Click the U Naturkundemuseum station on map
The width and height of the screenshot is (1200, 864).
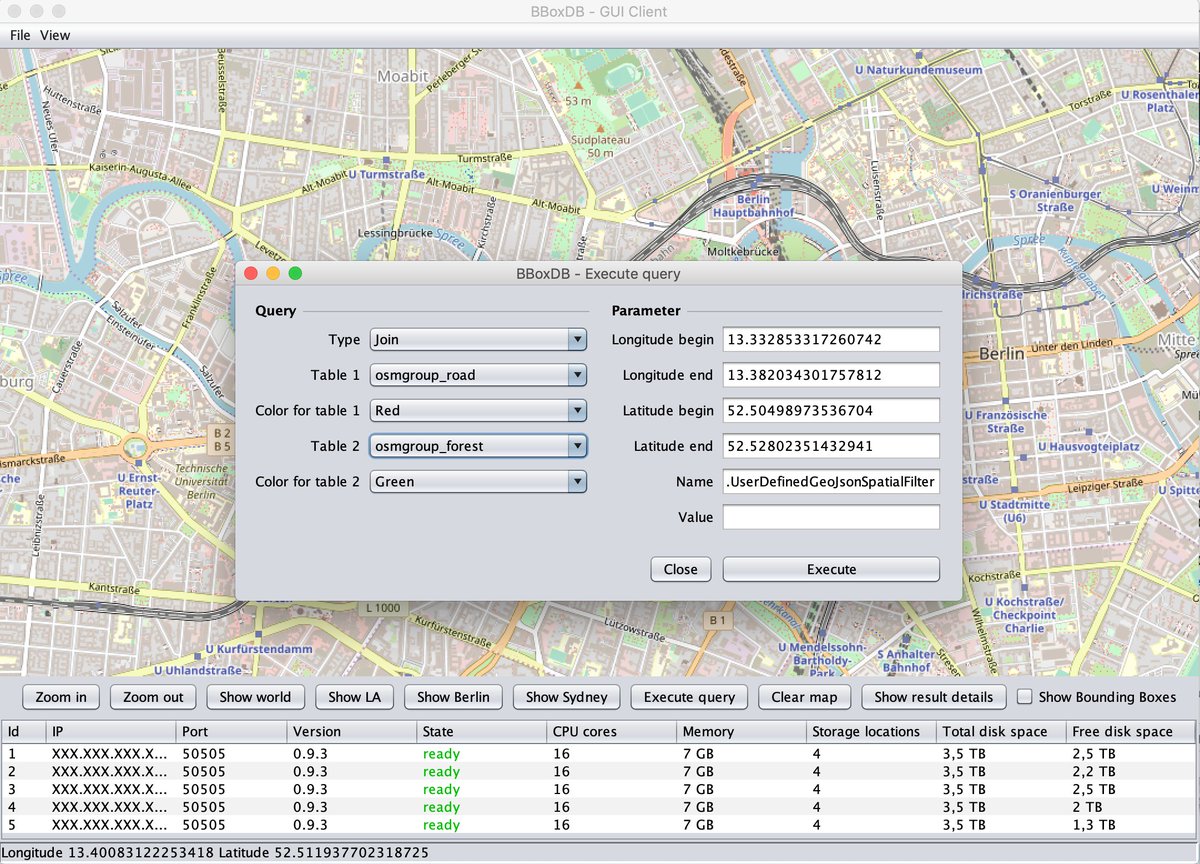918,71
